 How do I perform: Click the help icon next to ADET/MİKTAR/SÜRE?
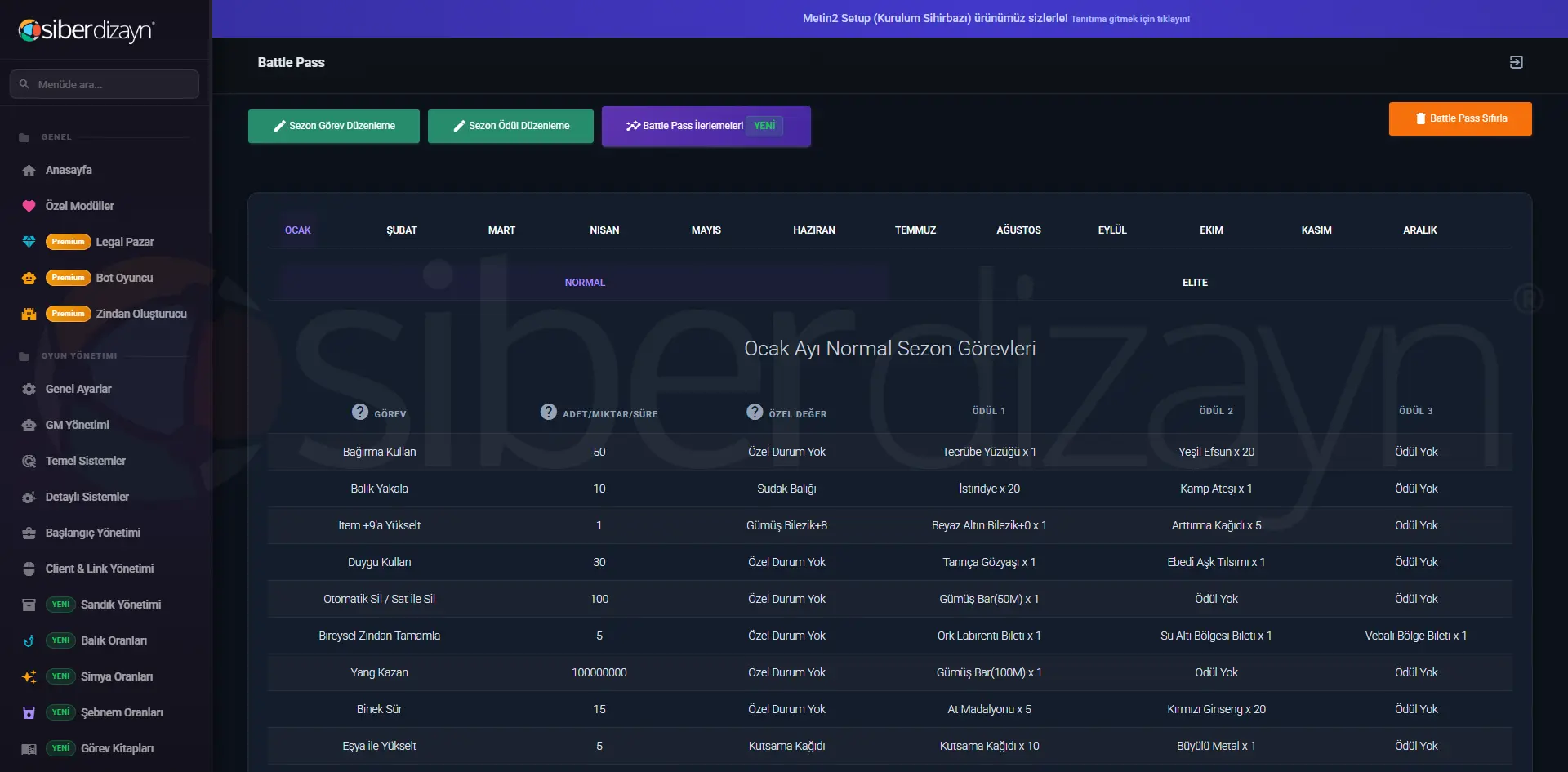[x=549, y=412]
